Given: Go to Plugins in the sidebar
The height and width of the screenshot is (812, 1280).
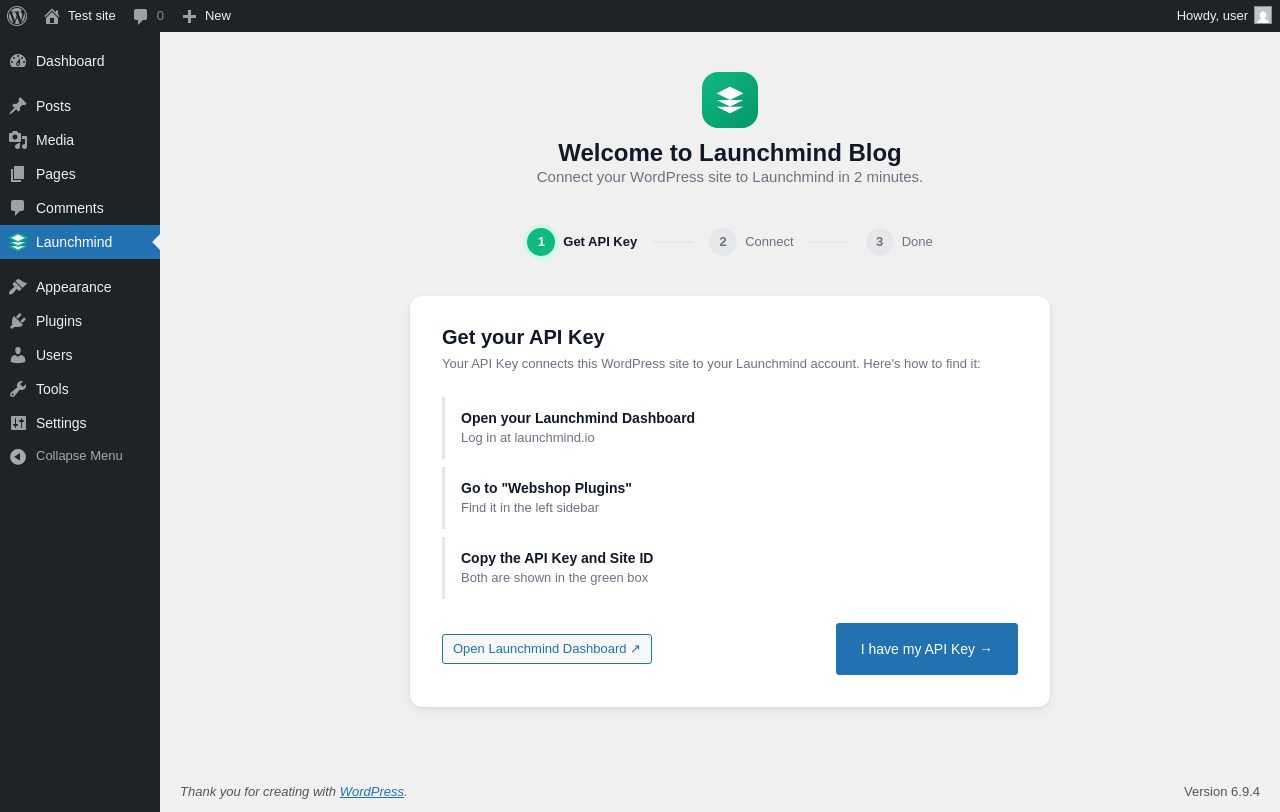Looking at the screenshot, I should [x=80, y=321].
